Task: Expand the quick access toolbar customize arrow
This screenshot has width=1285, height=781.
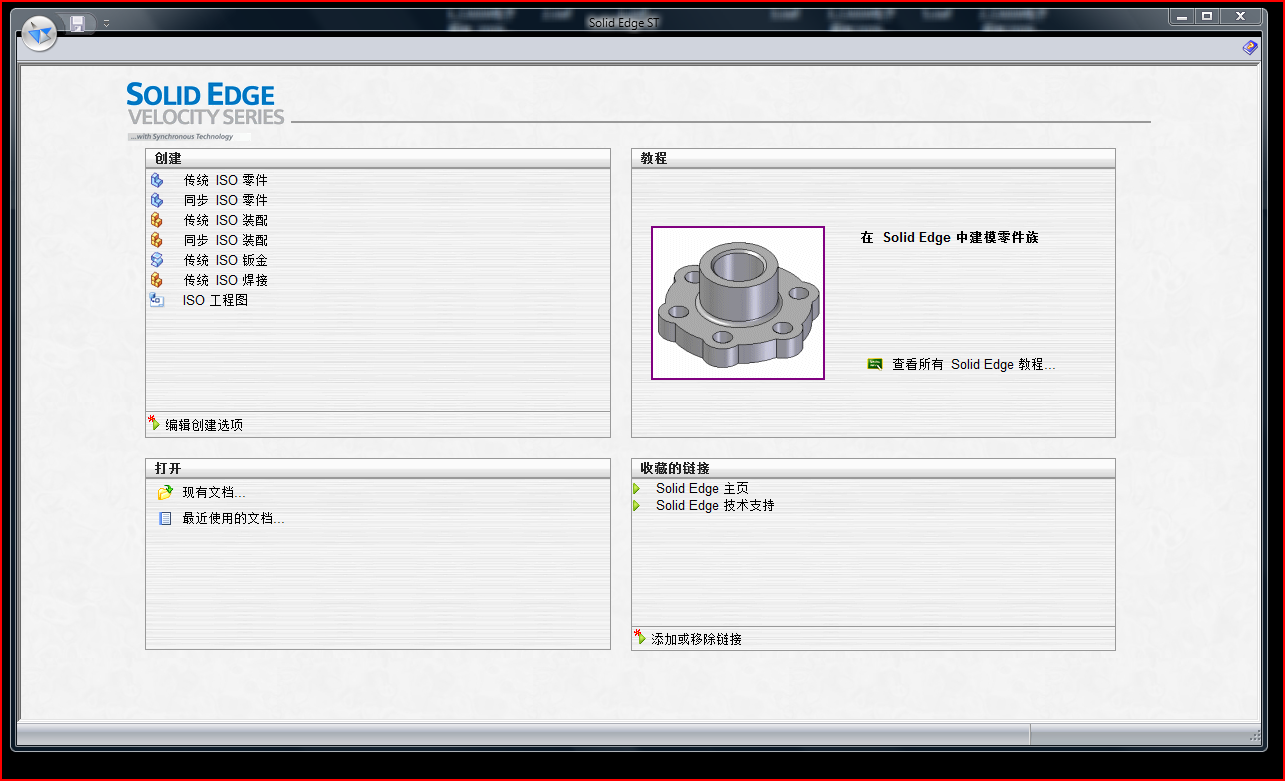Action: [x=106, y=23]
